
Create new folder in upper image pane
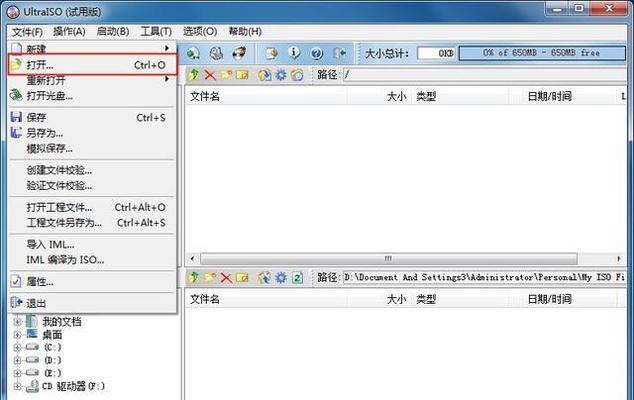(226, 75)
